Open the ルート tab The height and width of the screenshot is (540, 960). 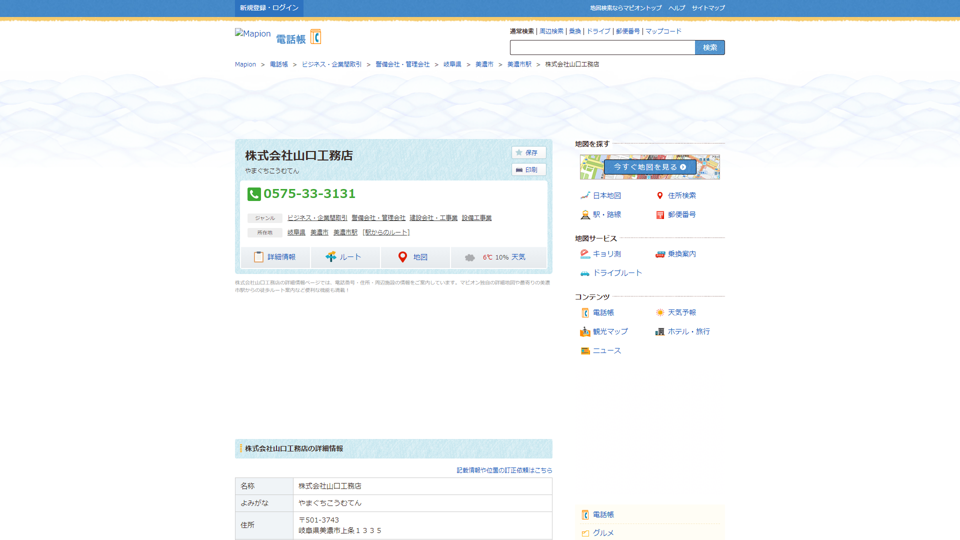(x=344, y=257)
